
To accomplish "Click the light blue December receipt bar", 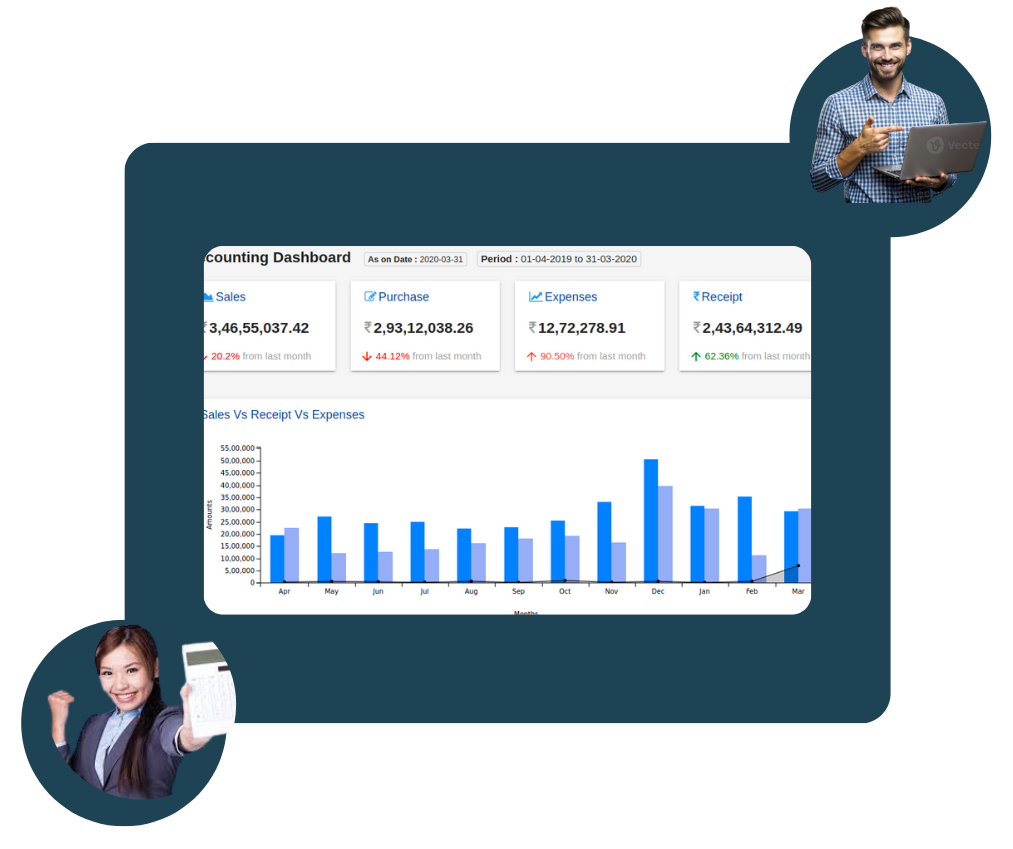I will [665, 534].
